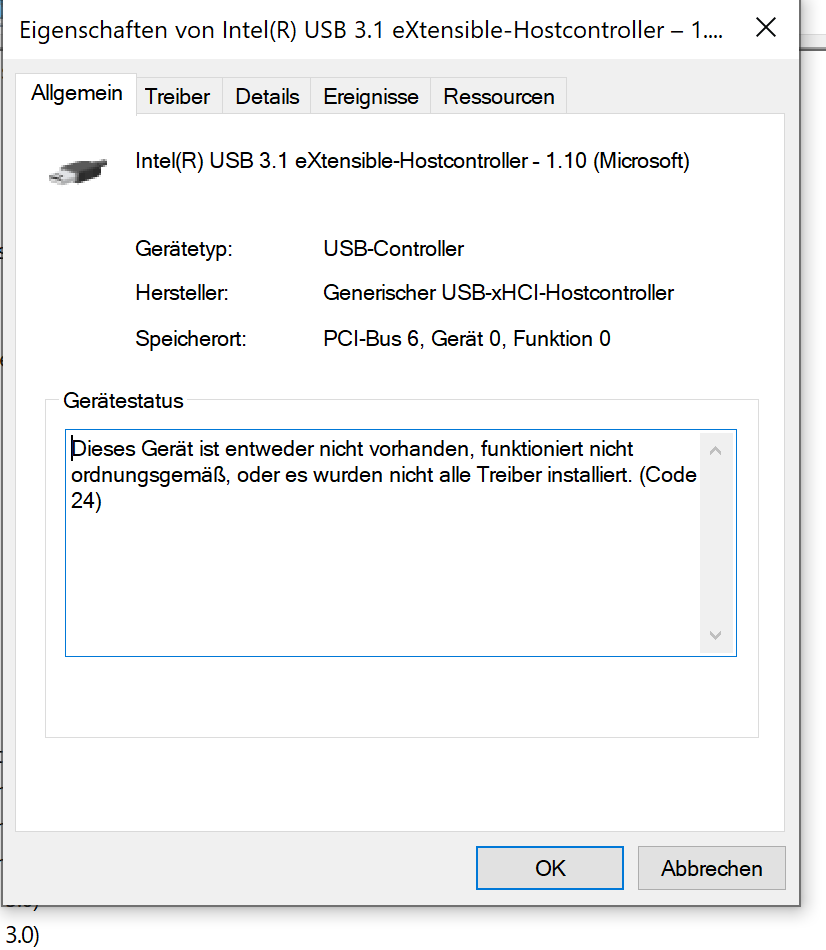Viewport: 826px width, 950px height.
Task: Close the Eigenschaften dialog window
Action: [x=766, y=28]
